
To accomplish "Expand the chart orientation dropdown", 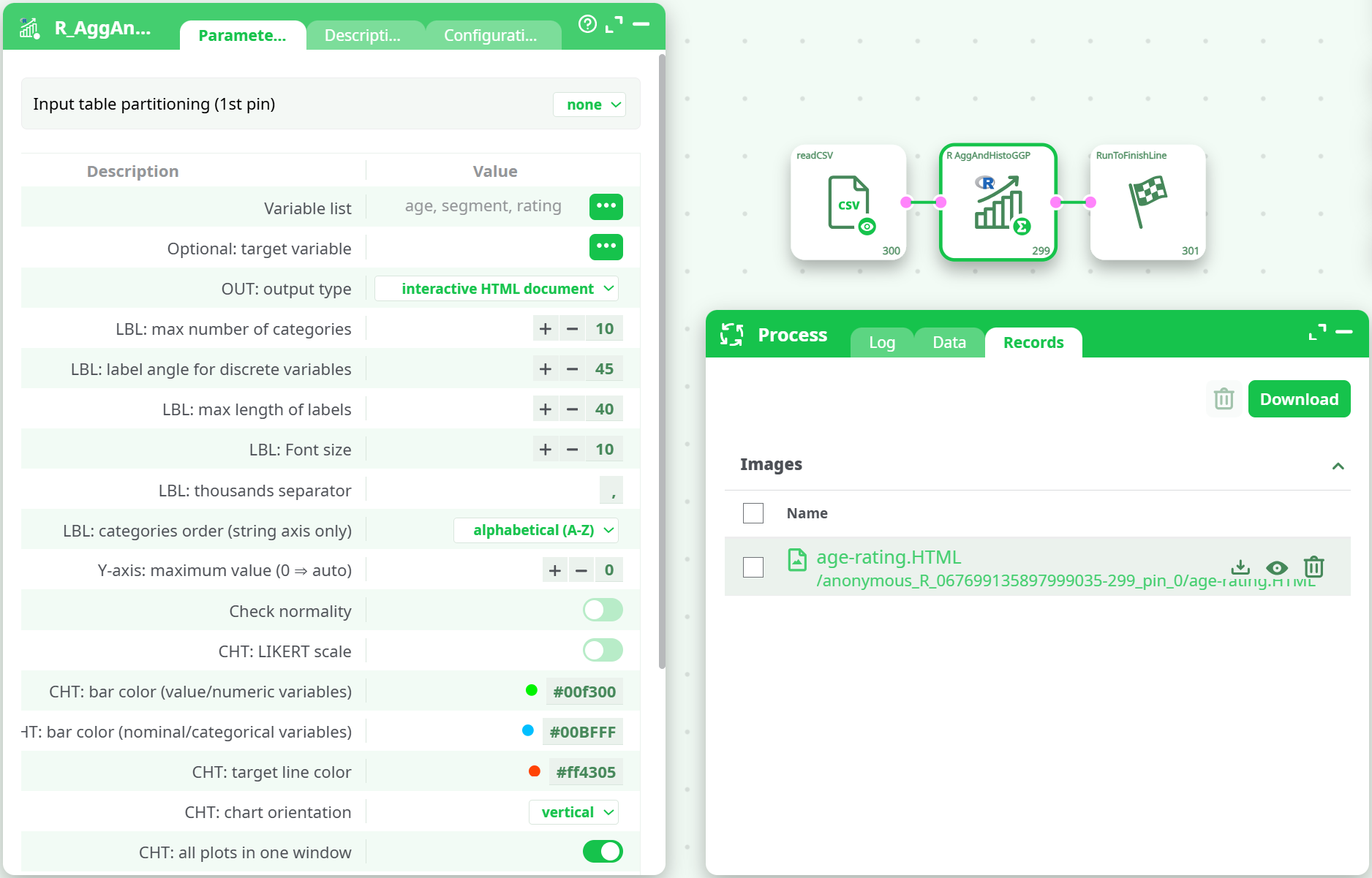I will pos(574,812).
